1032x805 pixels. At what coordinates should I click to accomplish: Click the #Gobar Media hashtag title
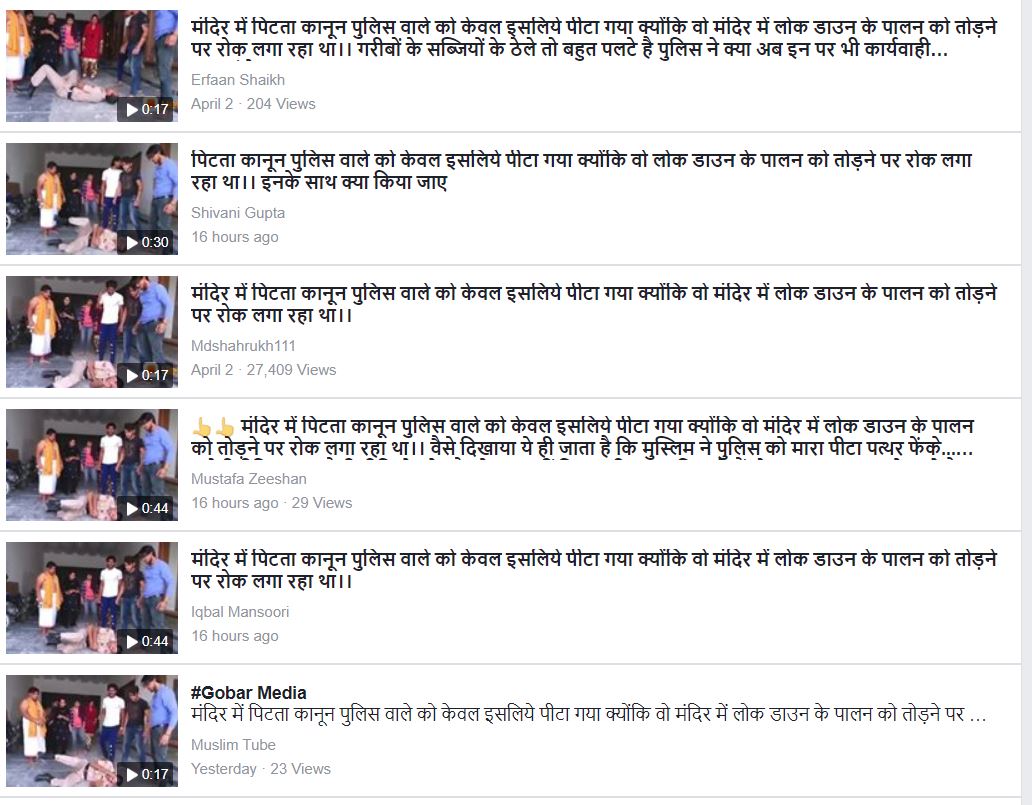(248, 692)
